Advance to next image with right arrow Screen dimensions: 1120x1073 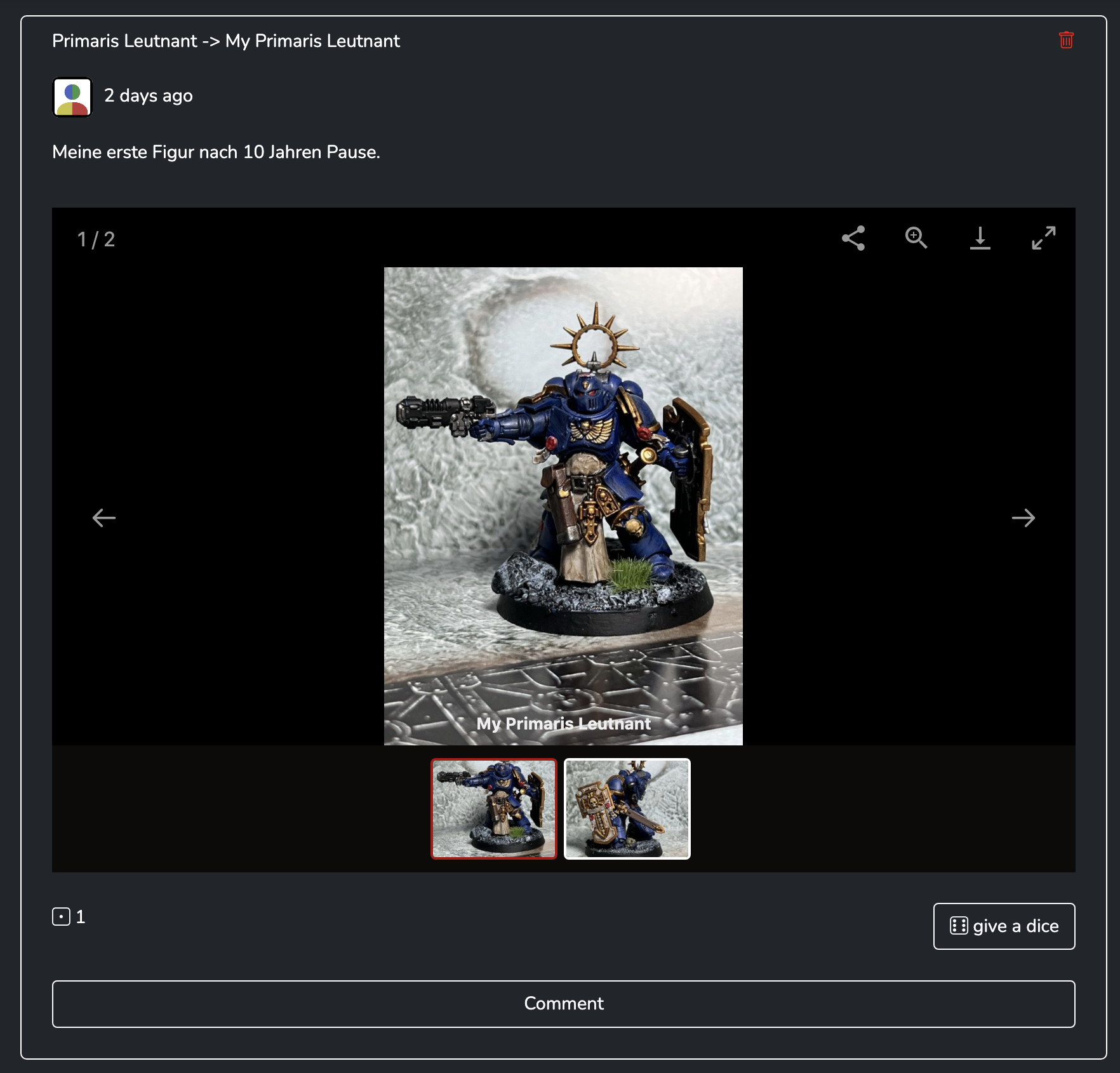tap(1023, 517)
